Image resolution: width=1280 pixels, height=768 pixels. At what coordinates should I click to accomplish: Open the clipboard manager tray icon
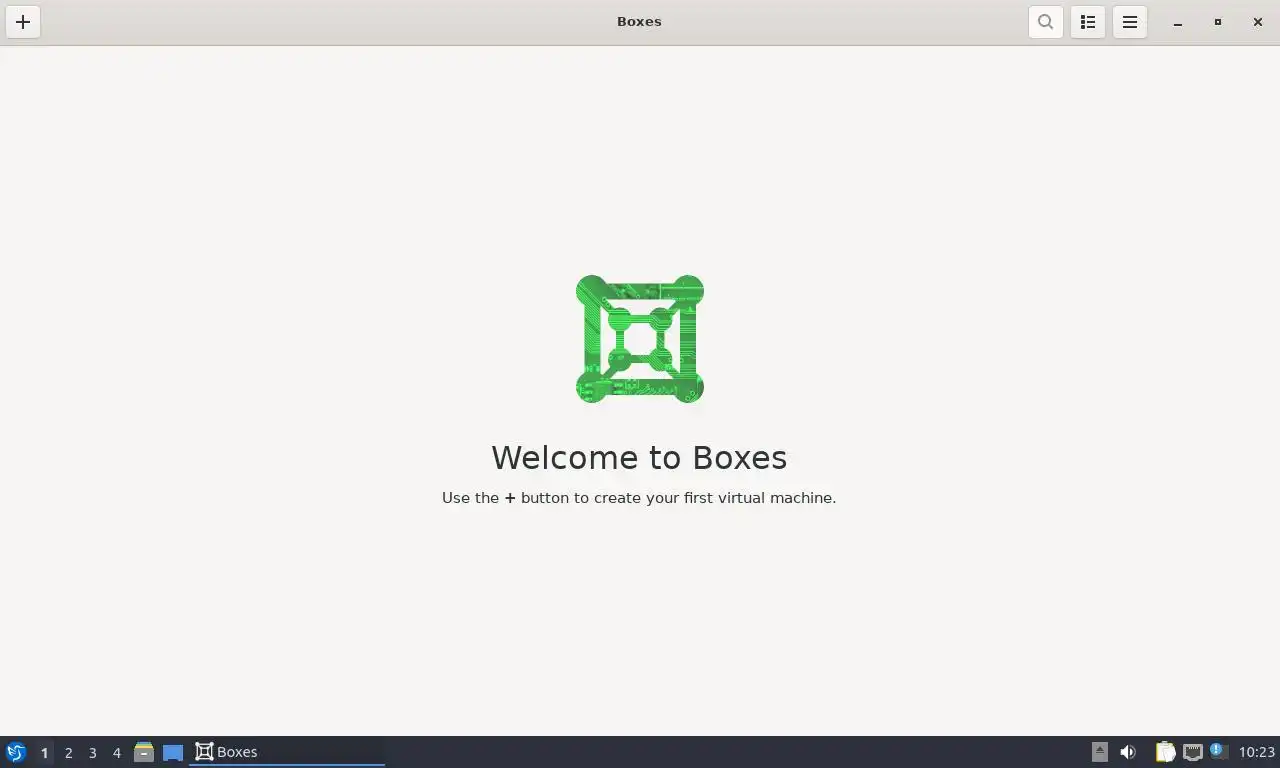(1165, 752)
